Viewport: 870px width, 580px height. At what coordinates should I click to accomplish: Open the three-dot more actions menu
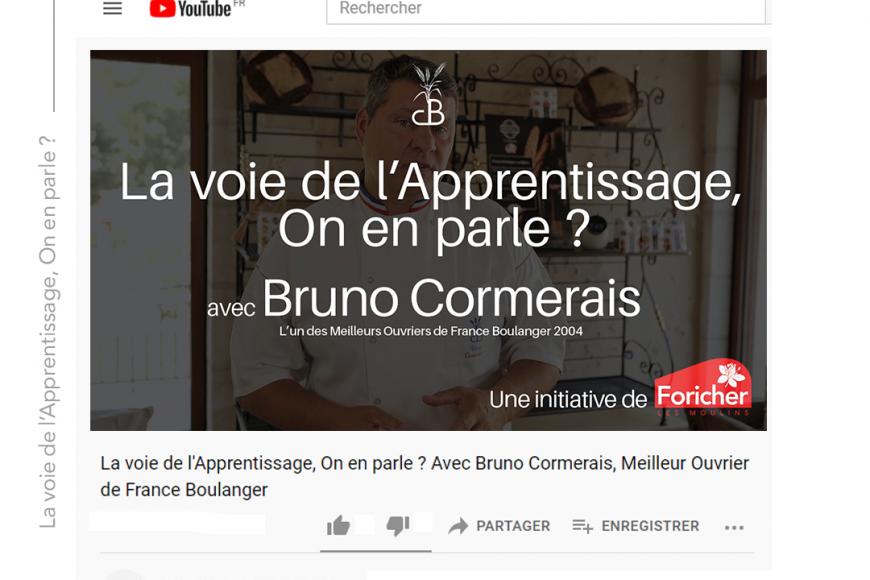[734, 527]
